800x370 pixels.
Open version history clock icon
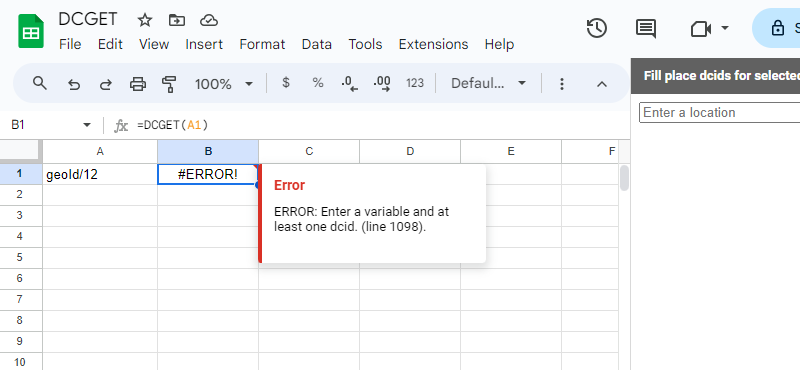click(x=596, y=28)
